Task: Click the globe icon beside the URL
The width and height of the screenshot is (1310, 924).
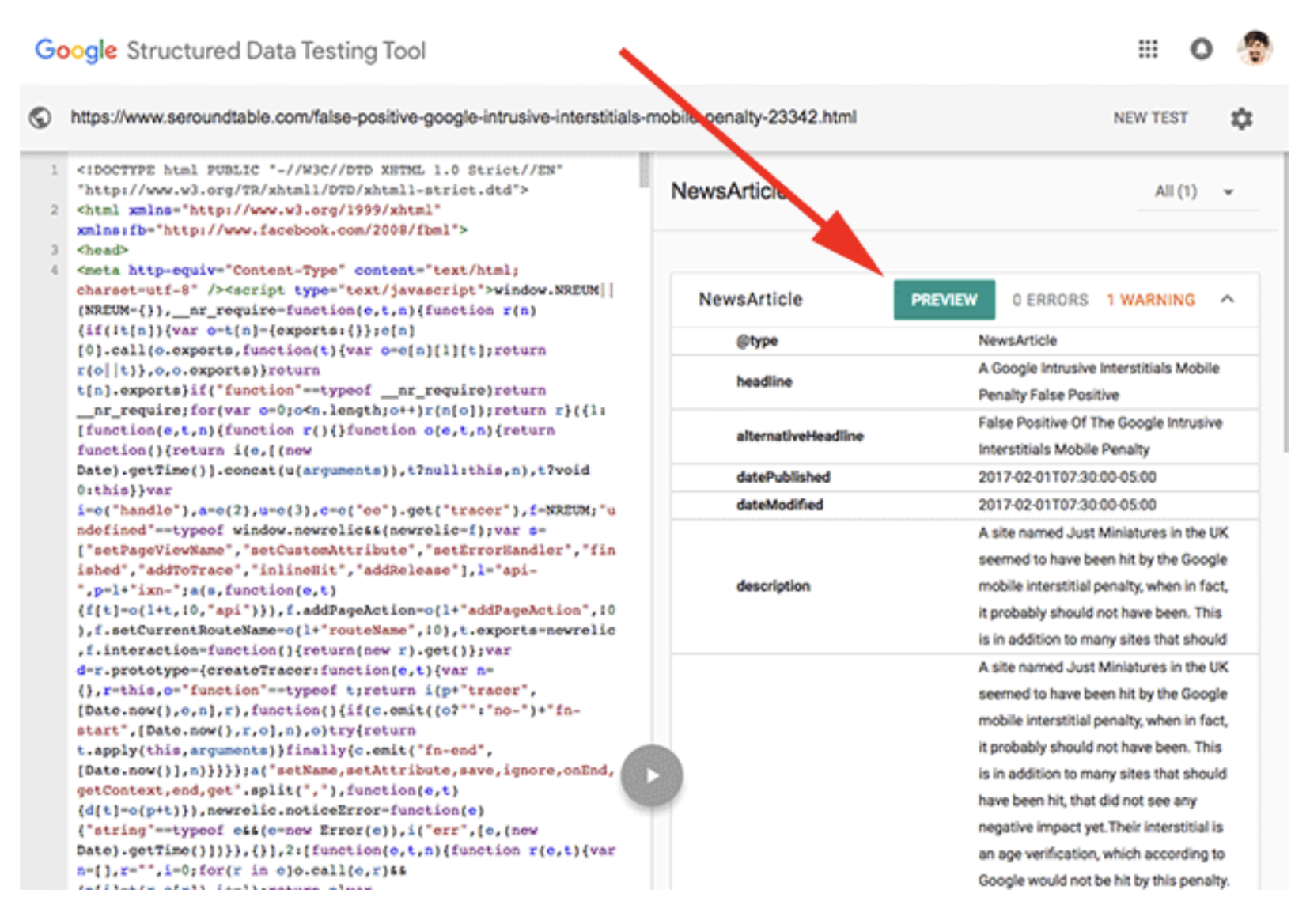Action: click(40, 118)
